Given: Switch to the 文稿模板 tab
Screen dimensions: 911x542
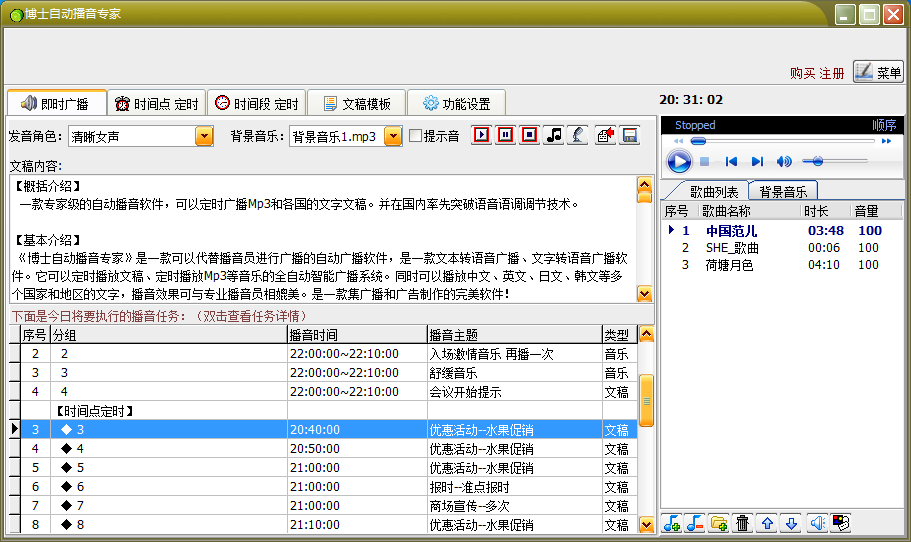Looking at the screenshot, I should point(356,103).
